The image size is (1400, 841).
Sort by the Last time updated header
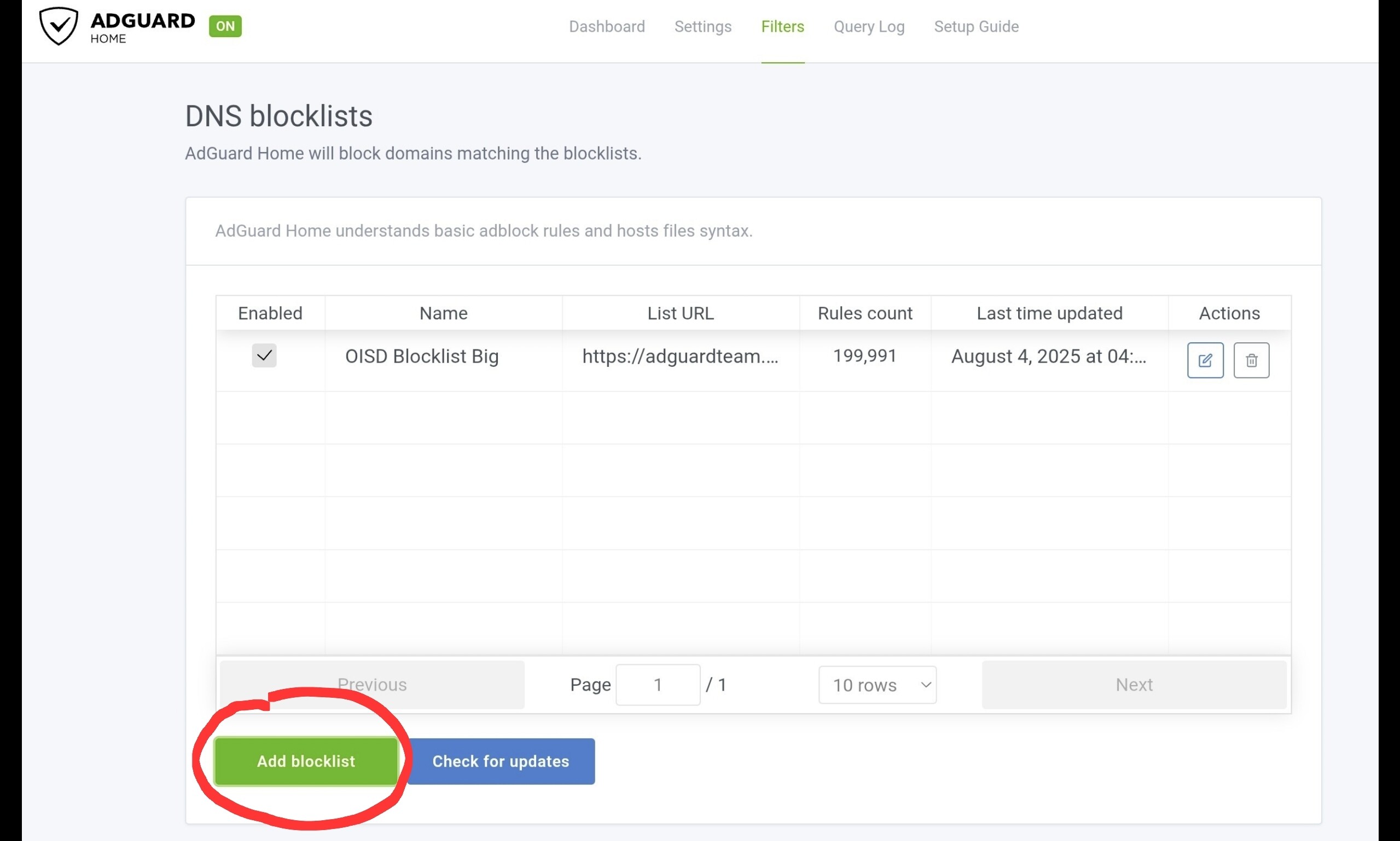click(1049, 313)
